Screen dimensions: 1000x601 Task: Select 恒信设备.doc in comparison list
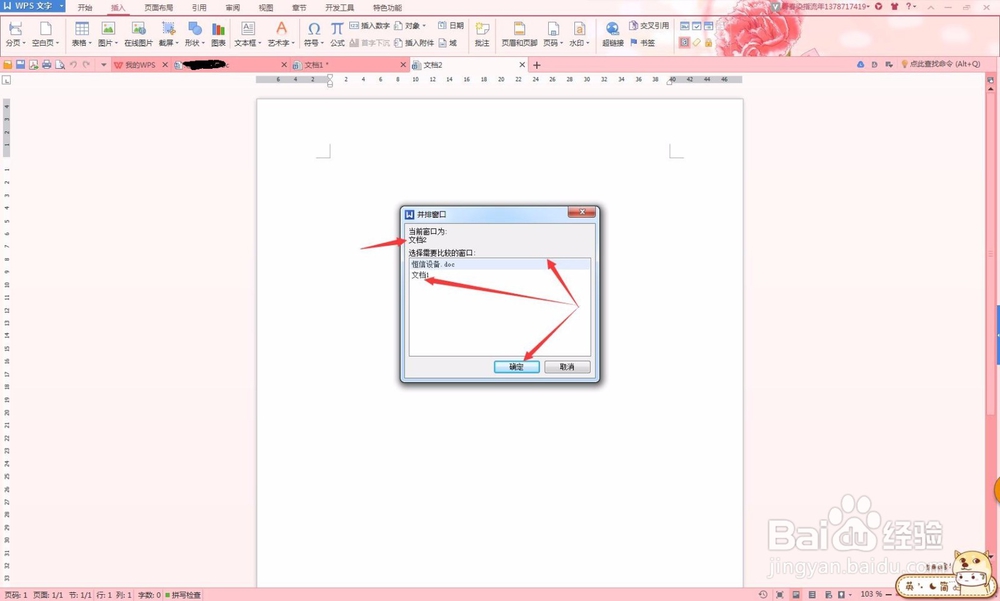[x=499, y=264]
